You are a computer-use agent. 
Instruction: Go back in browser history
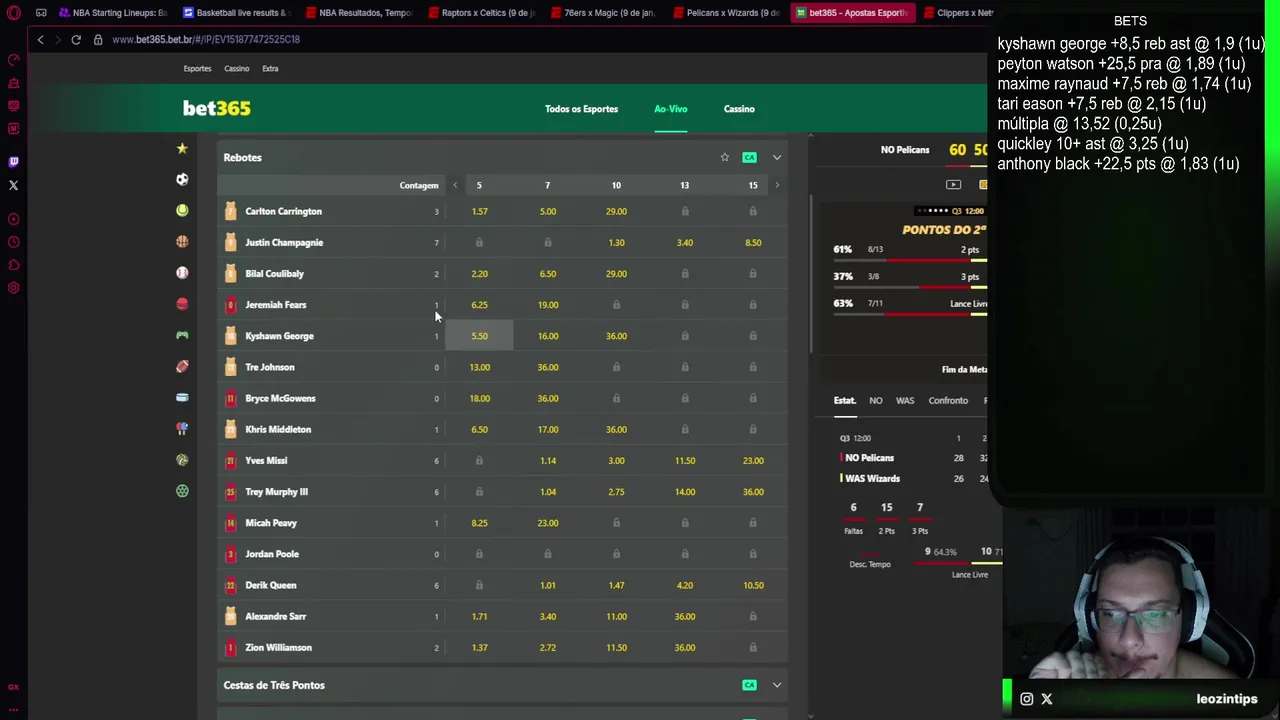point(40,39)
